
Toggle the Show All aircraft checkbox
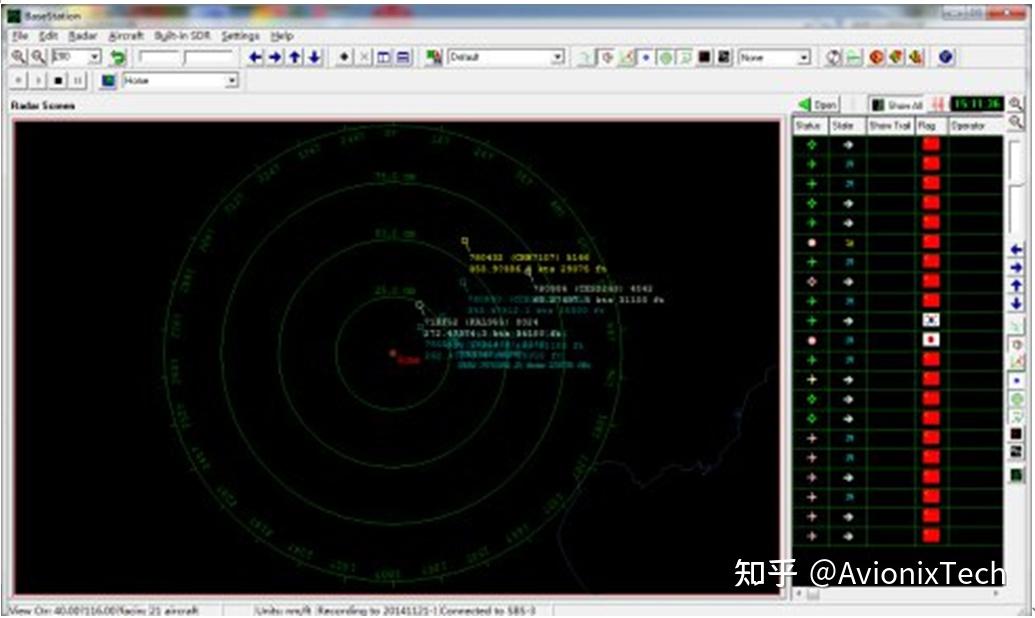pyautogui.click(x=877, y=105)
